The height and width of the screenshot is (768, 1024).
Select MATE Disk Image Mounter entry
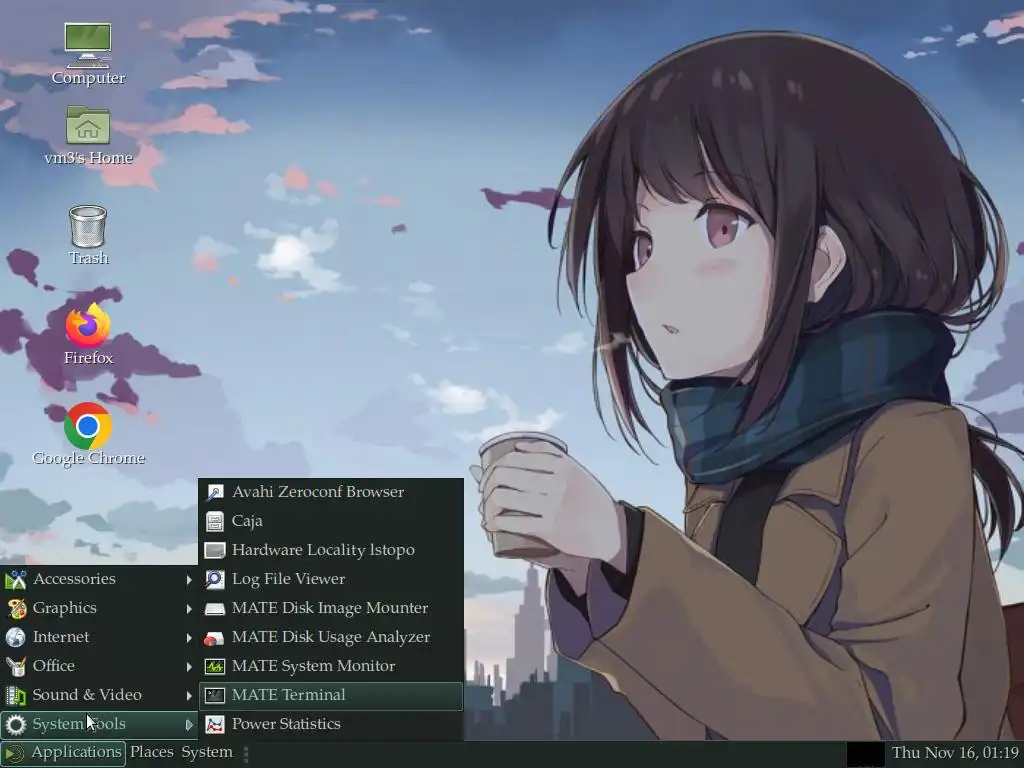pyautogui.click(x=331, y=608)
